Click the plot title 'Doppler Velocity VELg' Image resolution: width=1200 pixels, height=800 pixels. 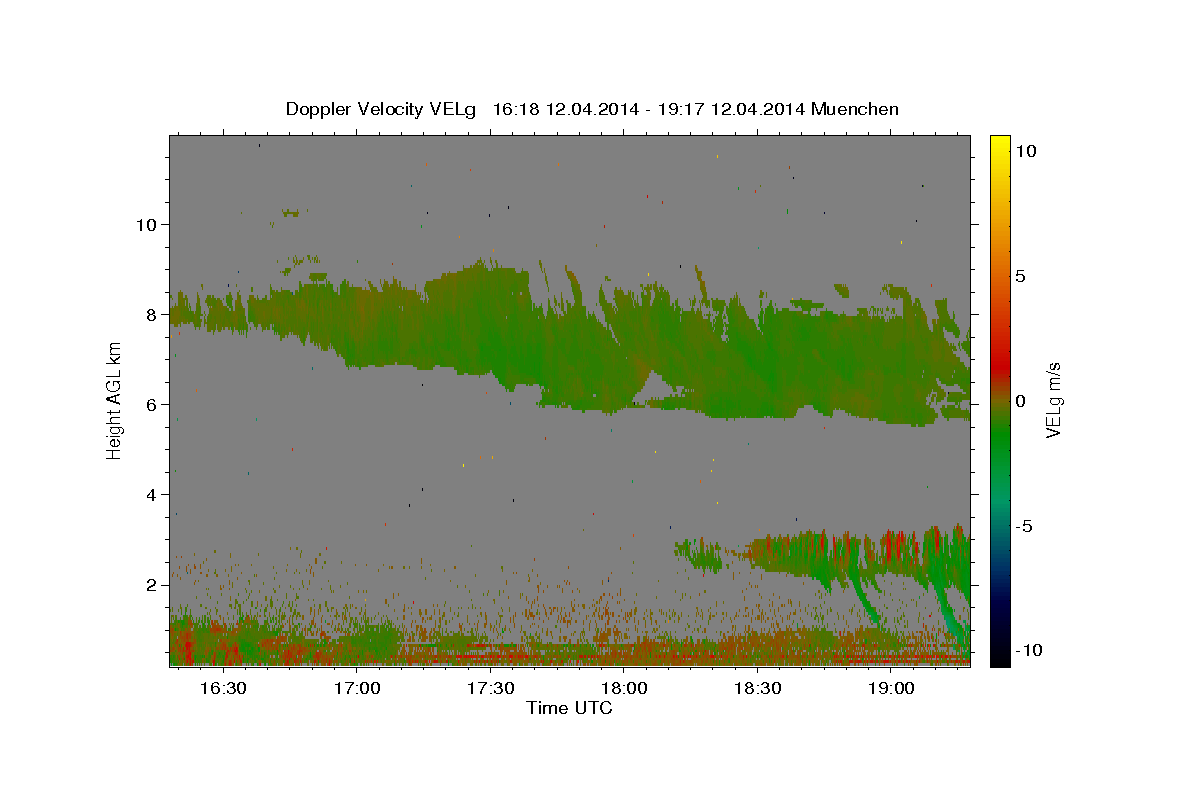pos(383,109)
